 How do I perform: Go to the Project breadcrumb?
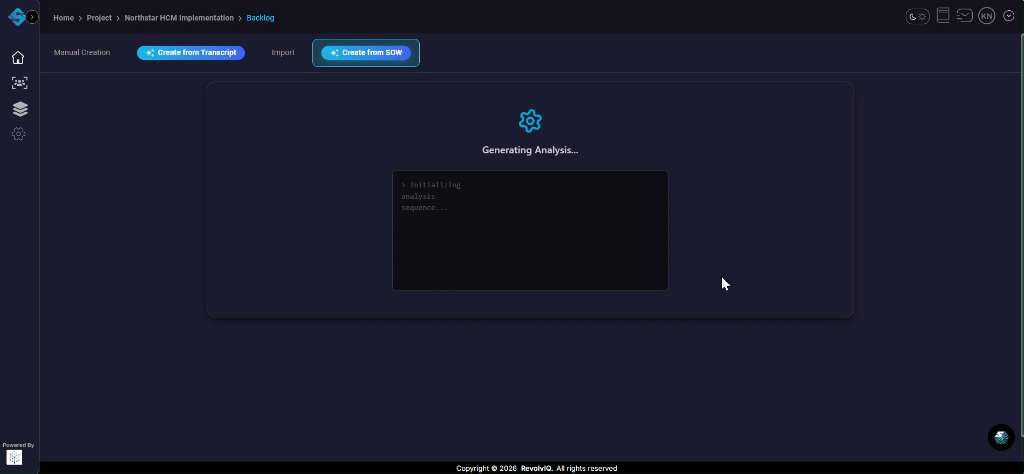click(99, 18)
